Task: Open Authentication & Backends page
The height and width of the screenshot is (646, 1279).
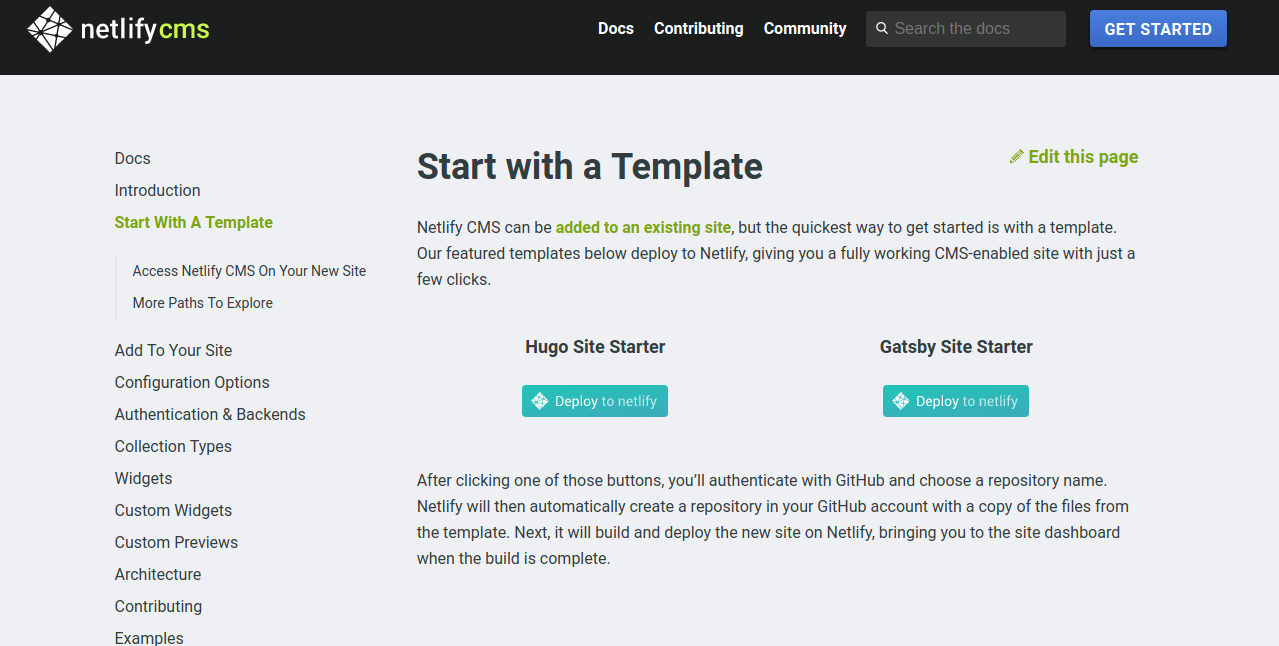Action: coord(210,415)
